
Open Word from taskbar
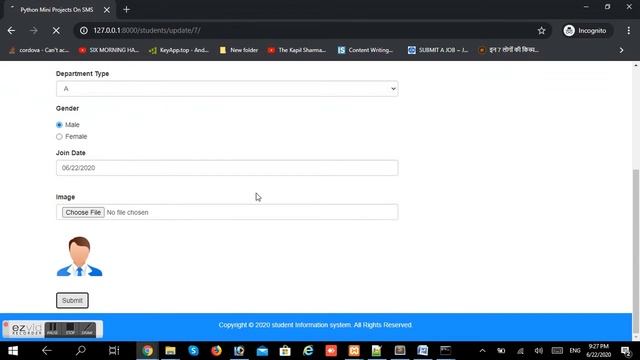[422, 351]
